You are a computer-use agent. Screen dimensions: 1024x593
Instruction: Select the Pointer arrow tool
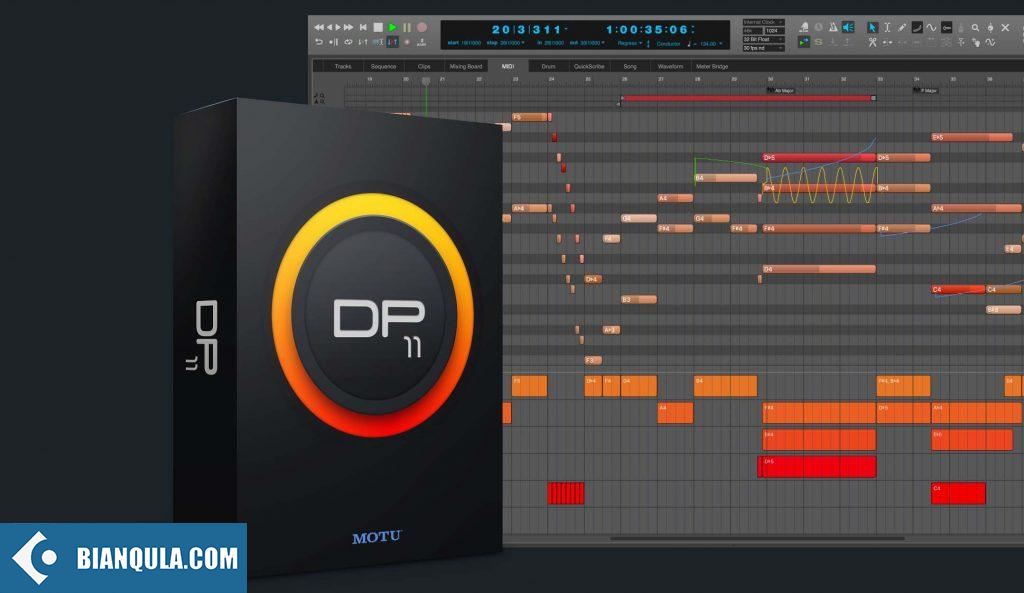[872, 27]
